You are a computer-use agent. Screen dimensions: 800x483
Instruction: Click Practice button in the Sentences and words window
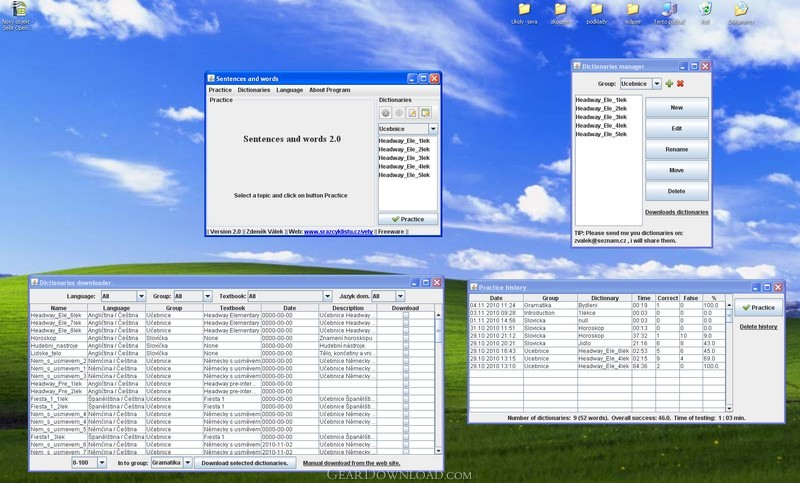tap(408, 219)
